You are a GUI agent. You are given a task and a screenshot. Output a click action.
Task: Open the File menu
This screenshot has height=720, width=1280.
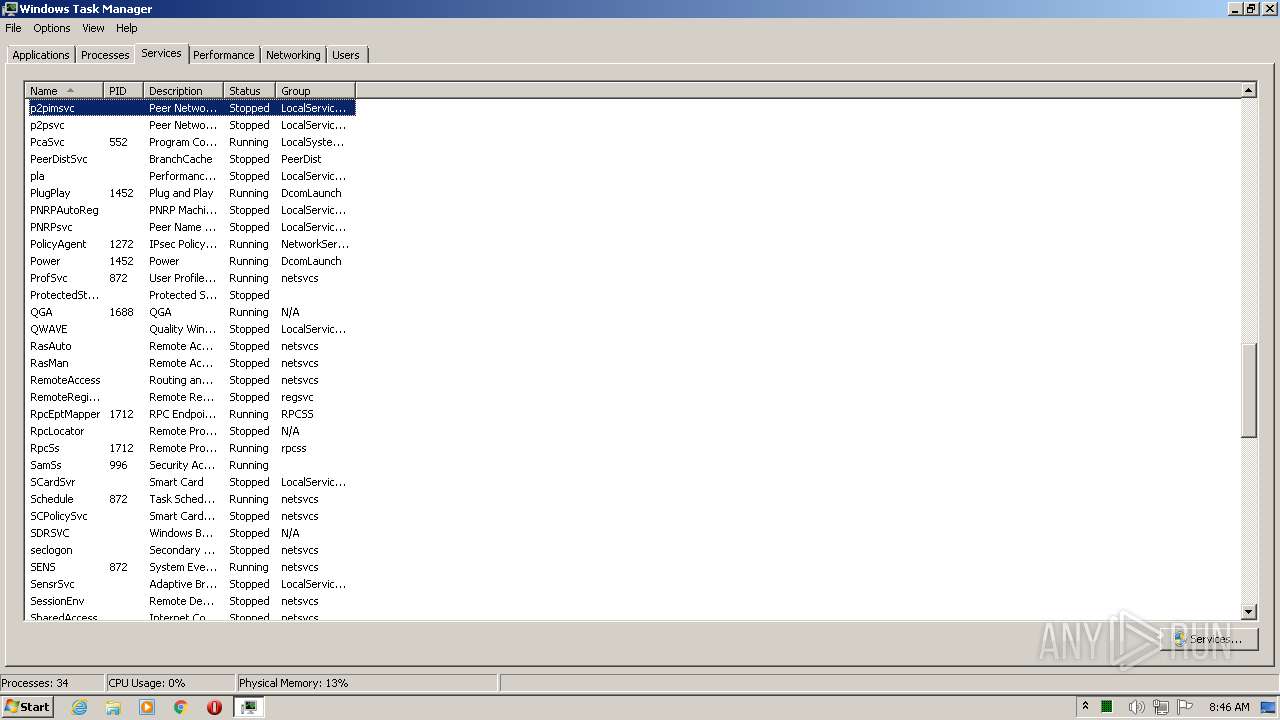(13, 28)
